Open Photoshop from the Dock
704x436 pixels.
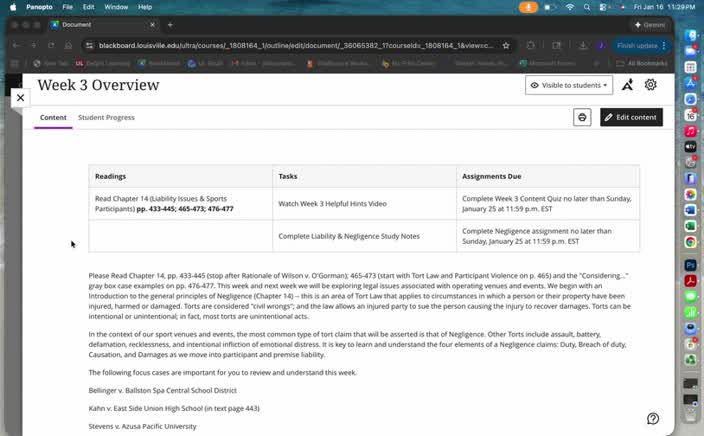point(690,265)
